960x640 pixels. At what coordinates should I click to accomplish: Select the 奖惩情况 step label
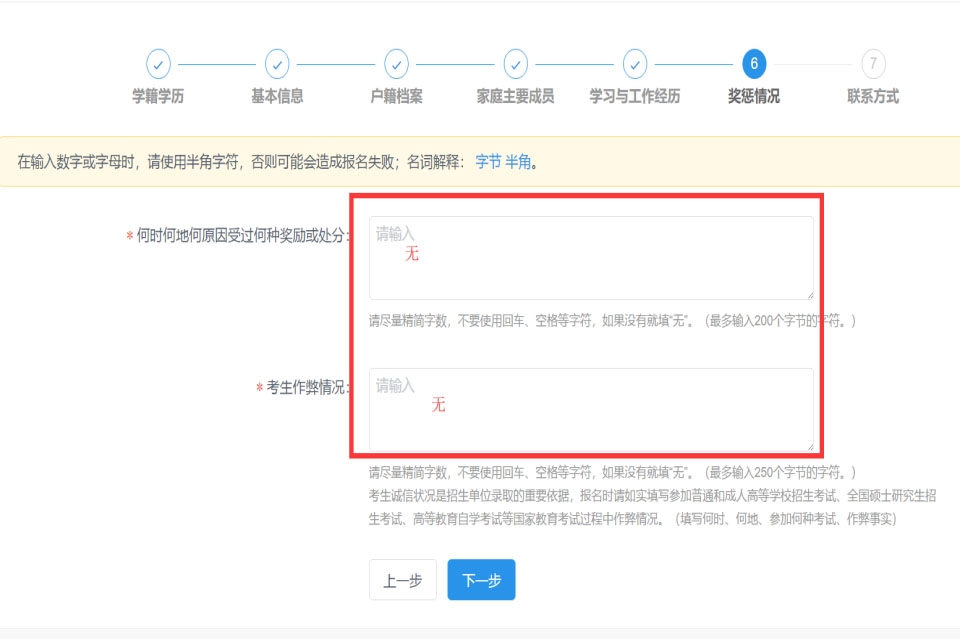tap(754, 97)
